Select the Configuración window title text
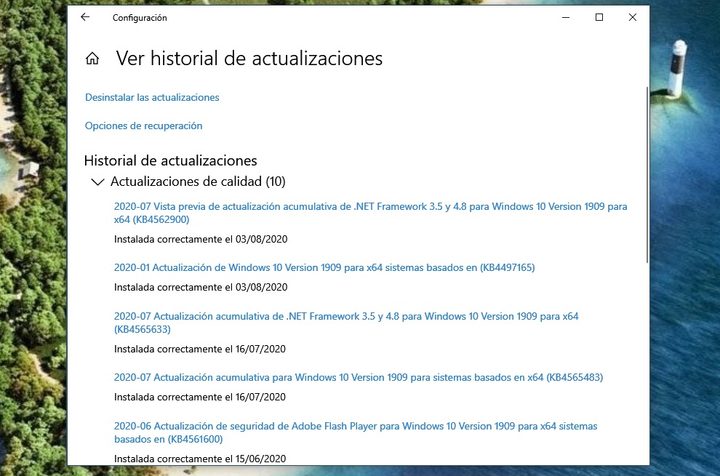The image size is (720, 476). click(140, 18)
